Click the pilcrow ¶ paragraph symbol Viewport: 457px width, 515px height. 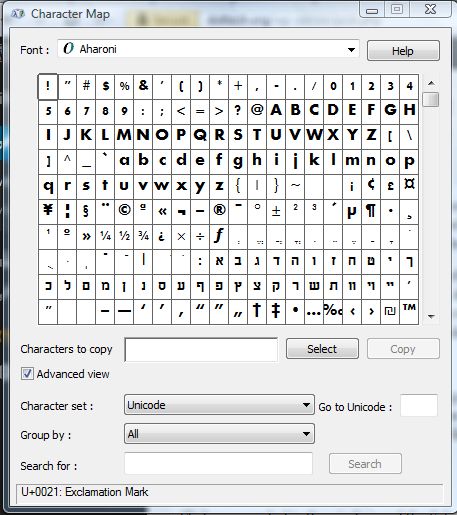(x=371, y=211)
